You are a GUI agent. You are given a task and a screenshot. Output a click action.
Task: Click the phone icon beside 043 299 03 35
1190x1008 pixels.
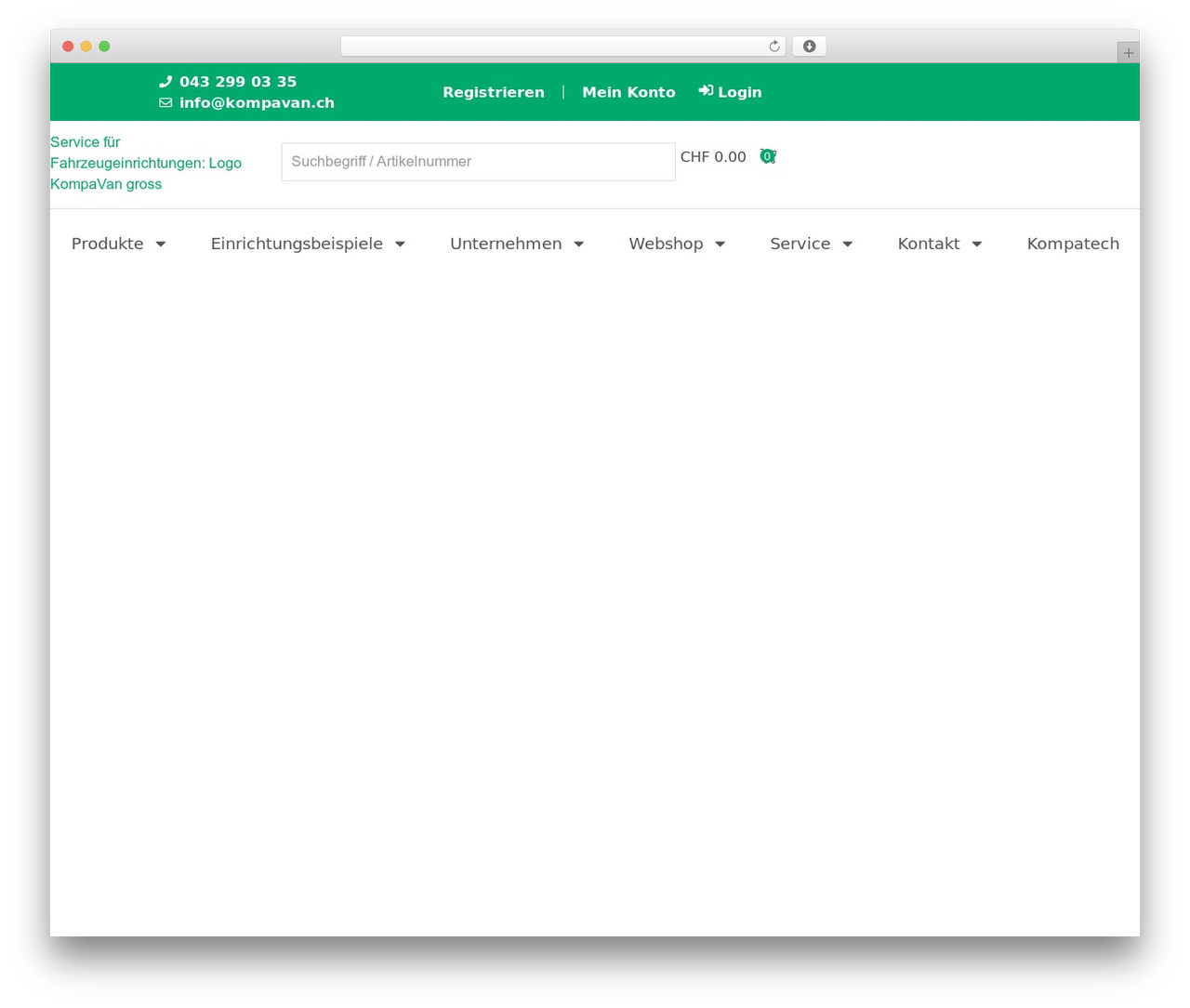point(165,82)
